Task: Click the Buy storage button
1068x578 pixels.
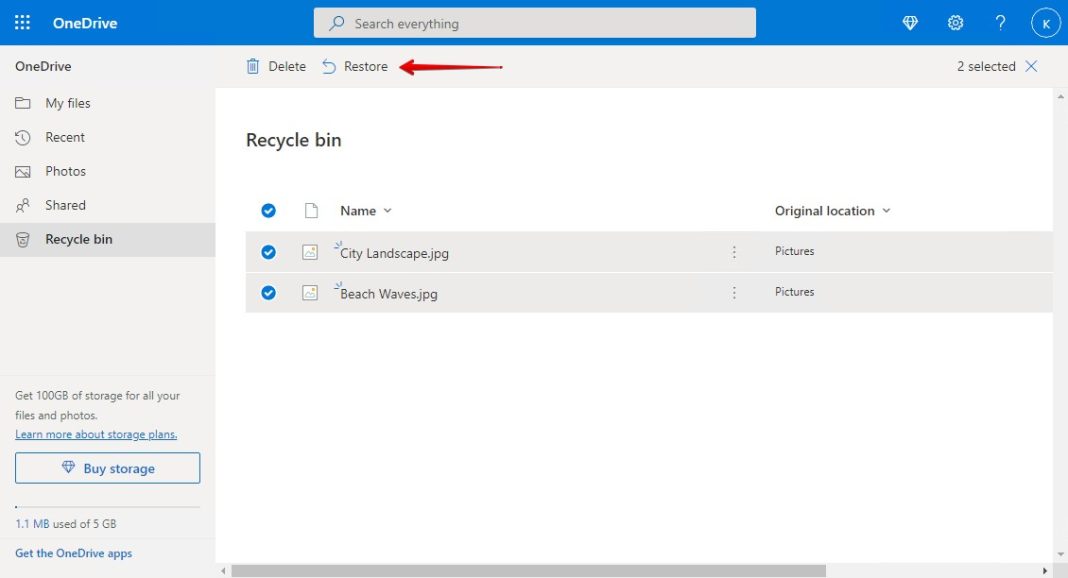Action: point(107,468)
